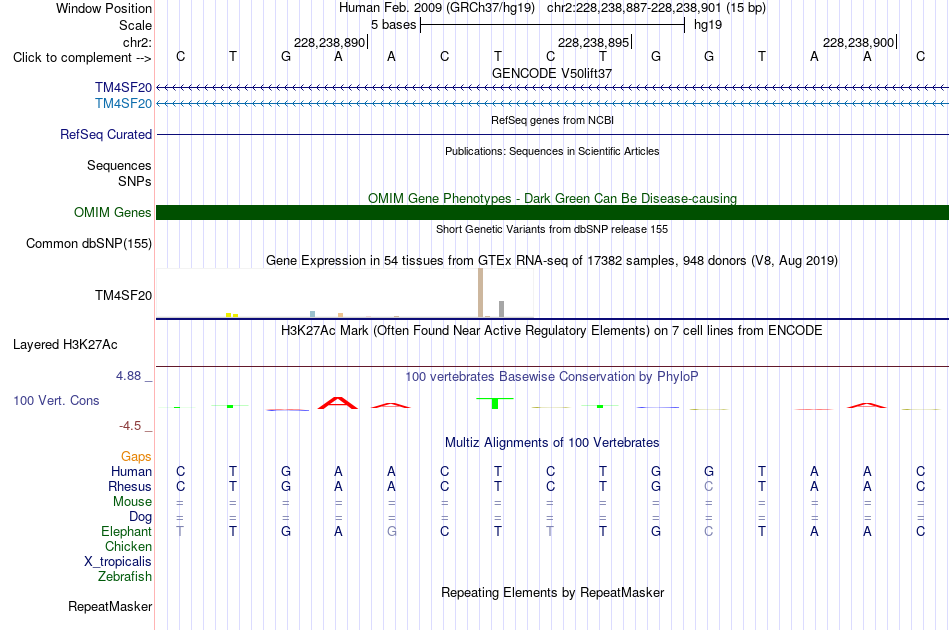Image resolution: width=950 pixels, height=630 pixels.
Task: Click the chr2: base position label
Action: (138, 42)
